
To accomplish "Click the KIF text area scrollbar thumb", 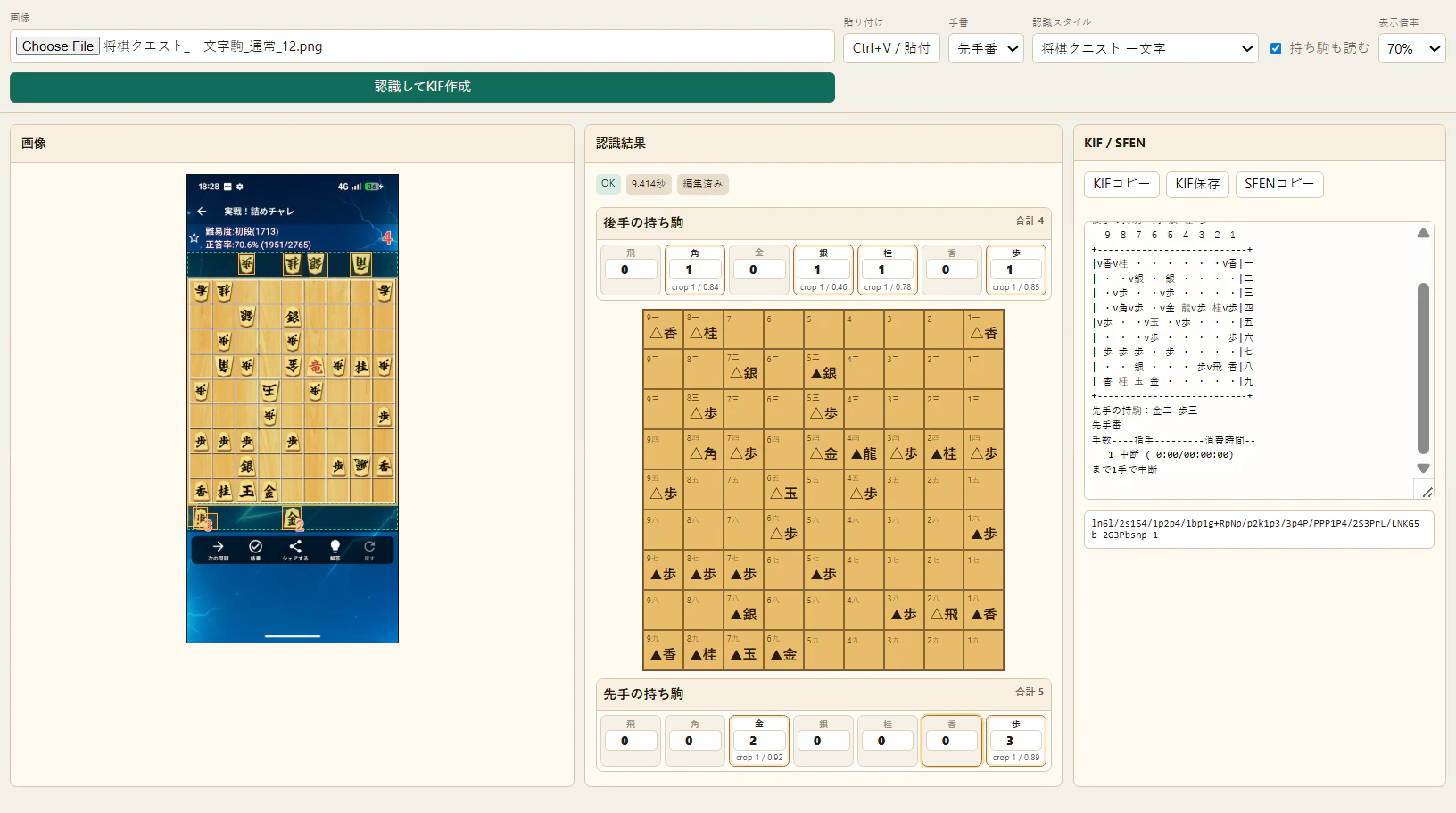I will point(1423,369).
